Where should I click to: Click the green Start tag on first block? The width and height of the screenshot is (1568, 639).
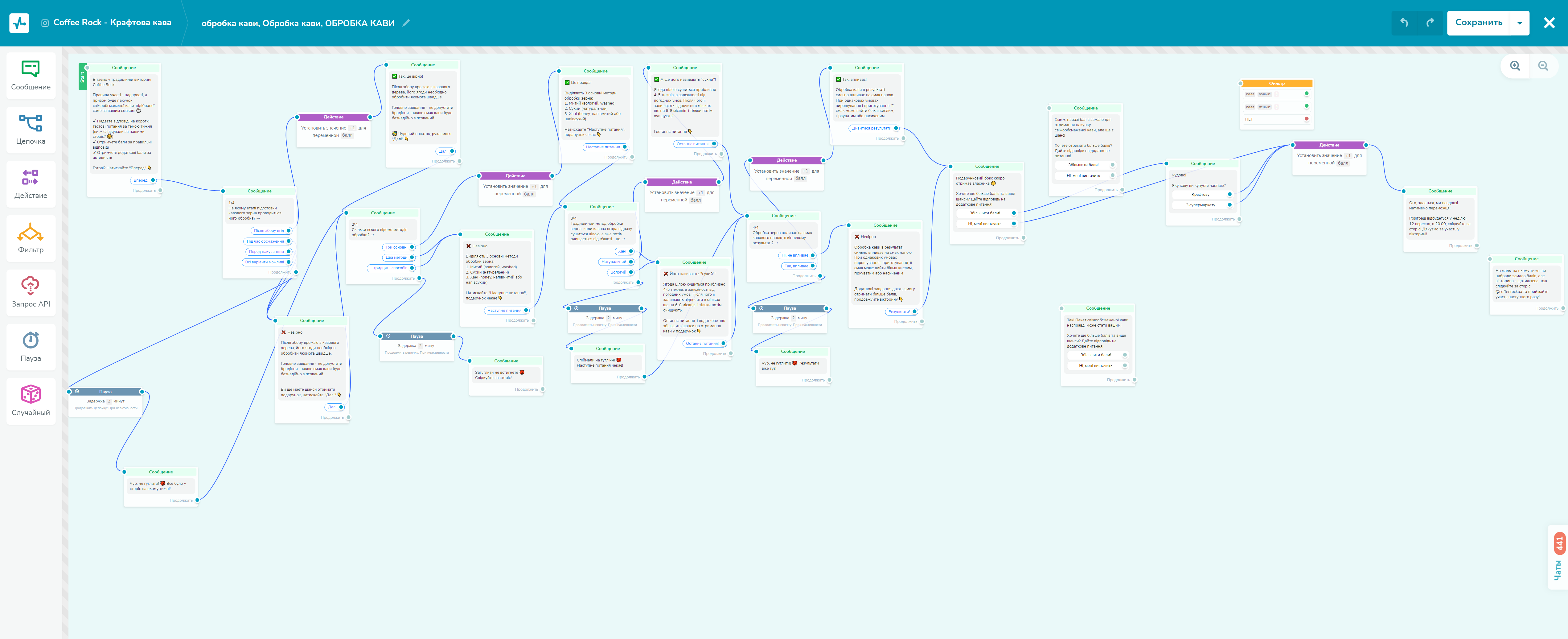point(83,77)
